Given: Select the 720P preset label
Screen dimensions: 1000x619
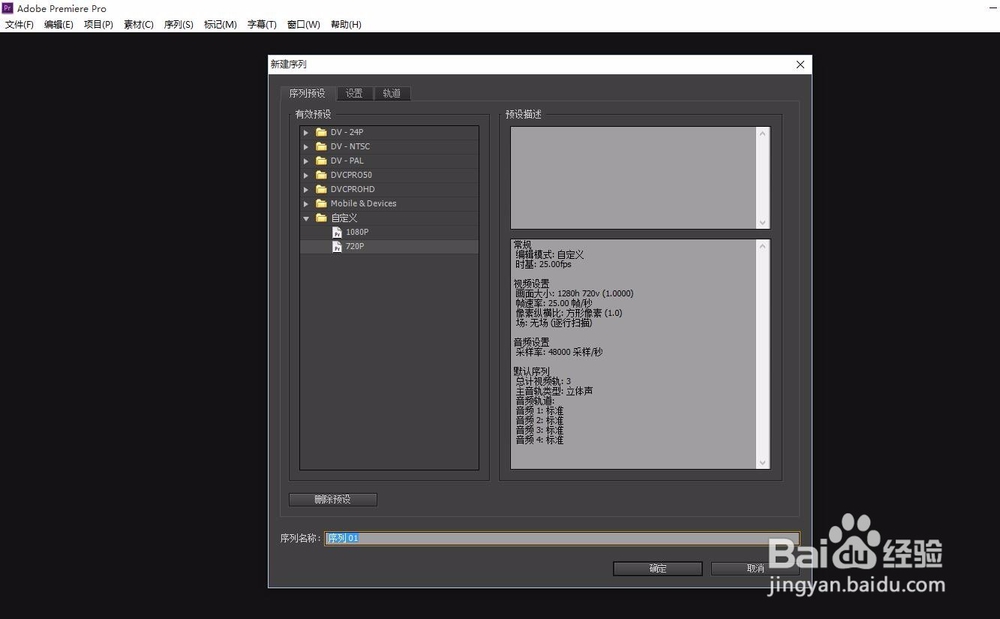Looking at the screenshot, I should point(355,246).
